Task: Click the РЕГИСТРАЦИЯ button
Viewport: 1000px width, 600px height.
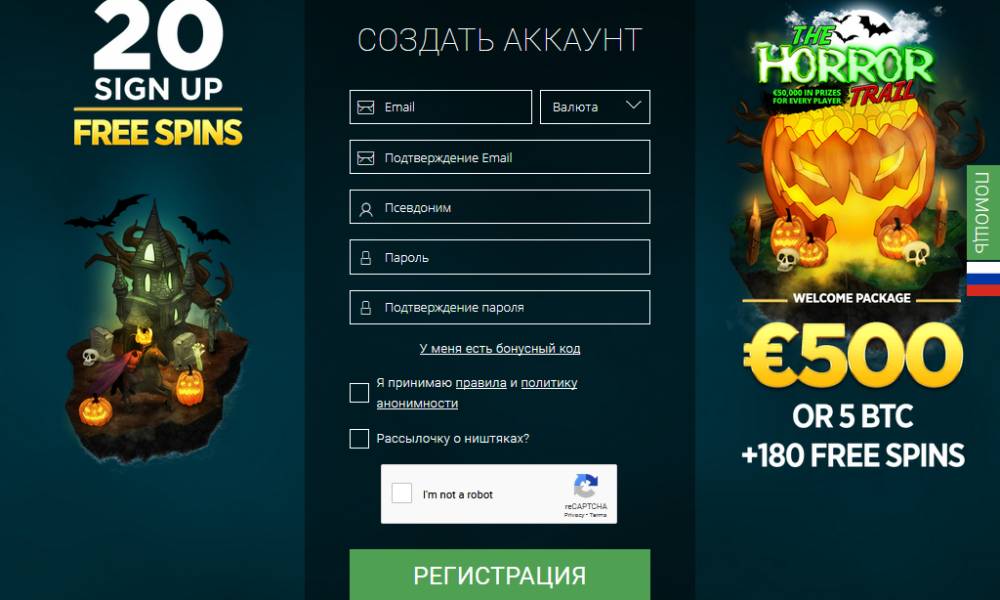Action: click(500, 574)
